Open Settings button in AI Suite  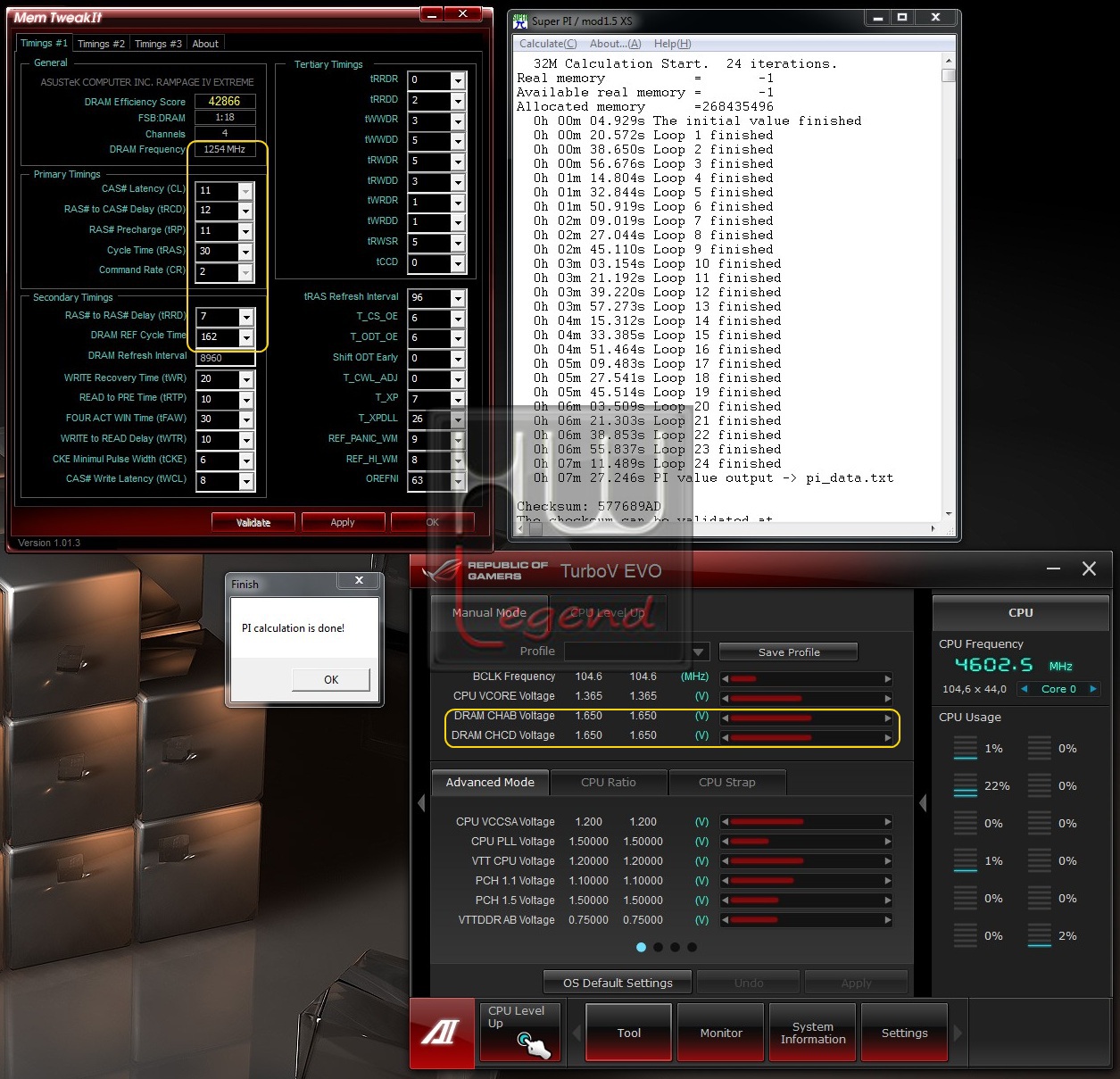click(x=905, y=1033)
